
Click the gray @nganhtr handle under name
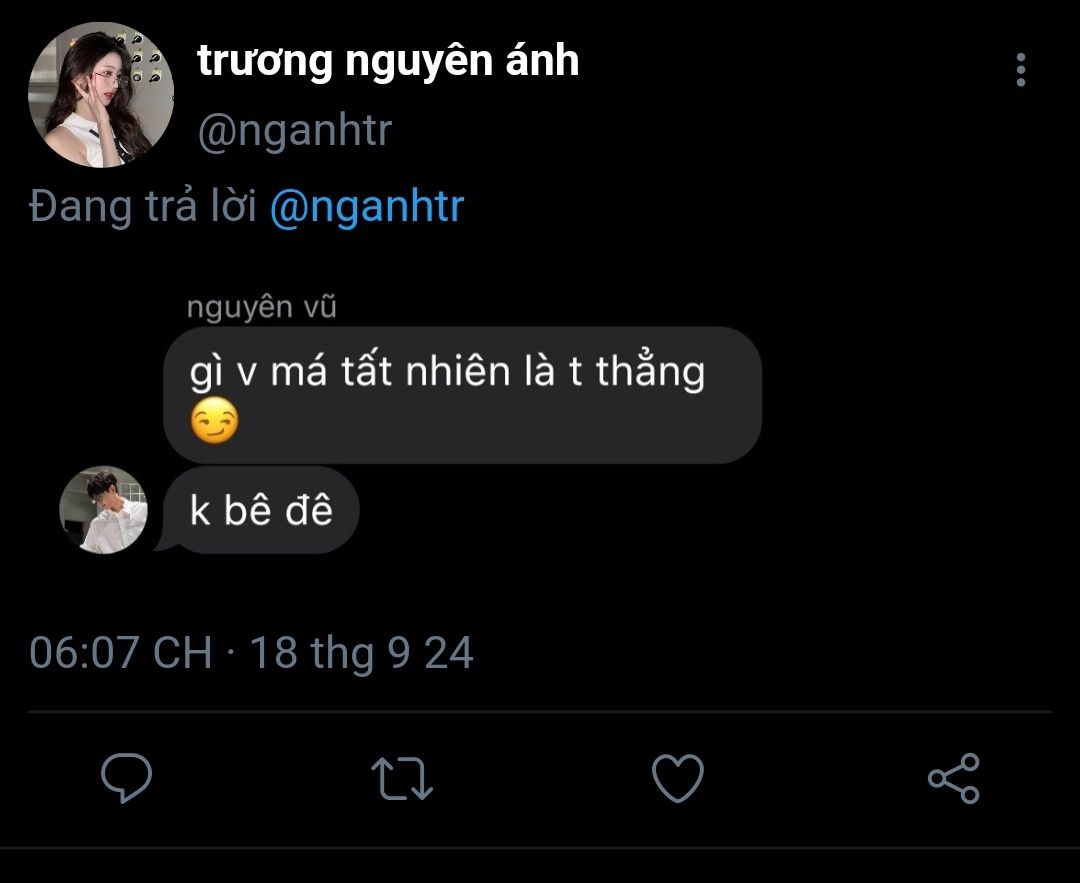[295, 131]
